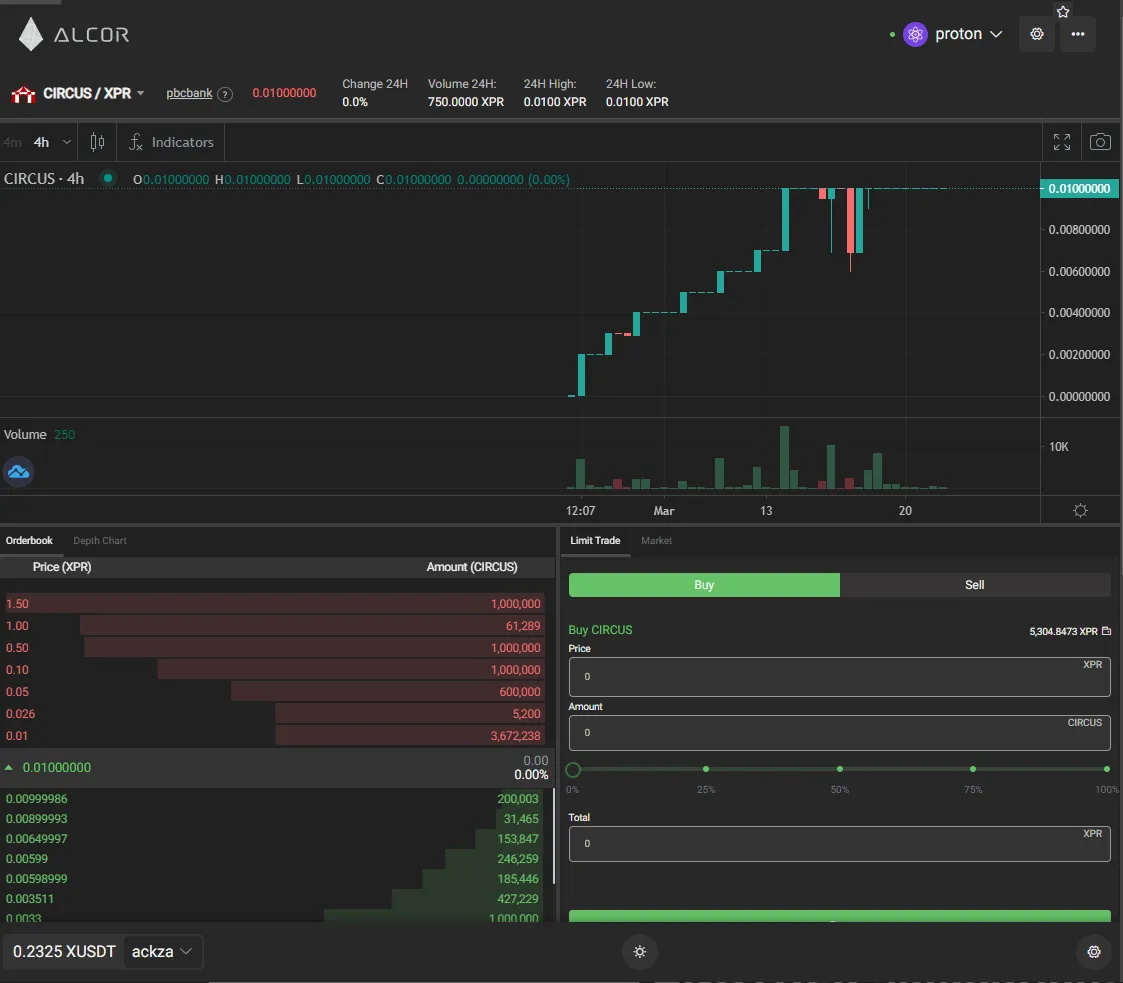Click the wallet balance icon next to XPR
This screenshot has width=1123, height=983.
pos(1107,631)
